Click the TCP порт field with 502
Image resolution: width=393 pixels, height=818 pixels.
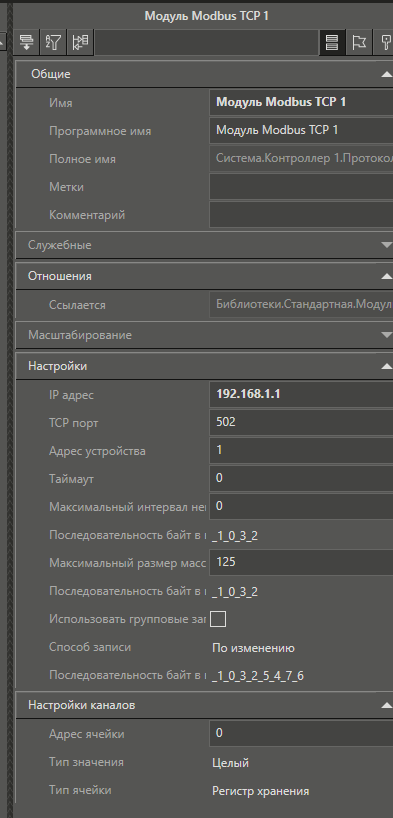tap(301, 422)
